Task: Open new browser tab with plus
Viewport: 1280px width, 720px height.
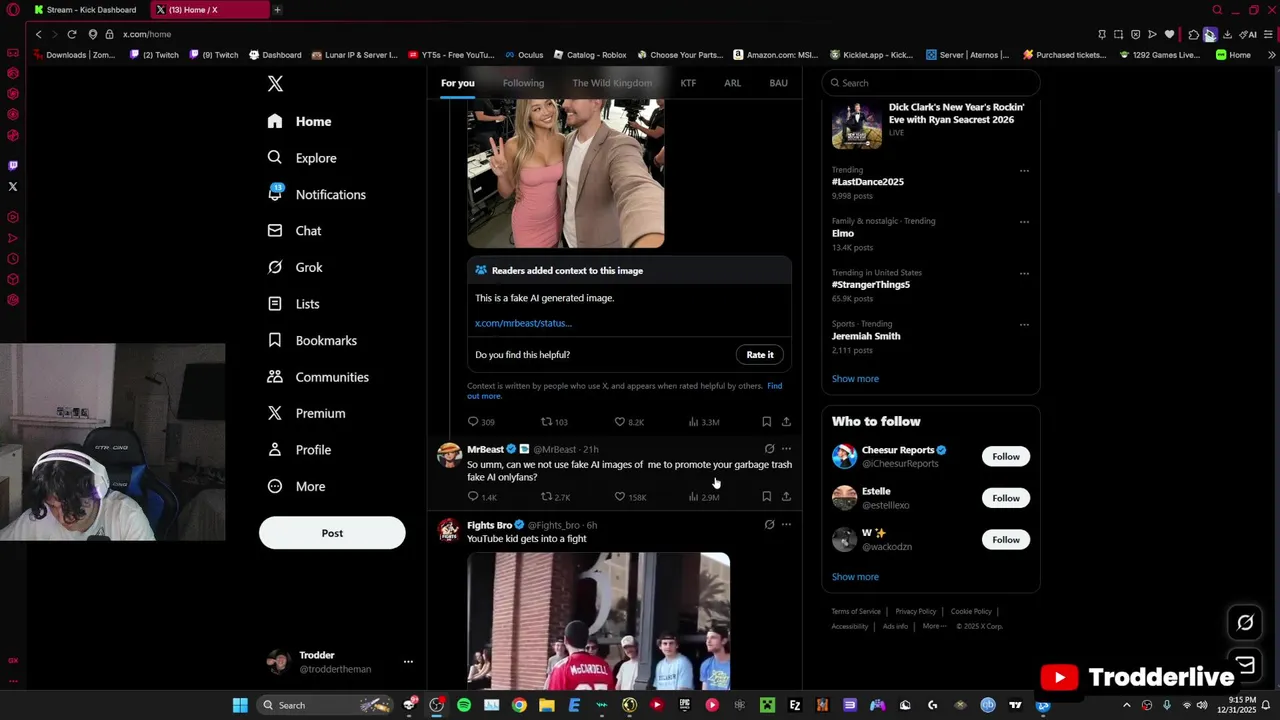Action: click(277, 10)
